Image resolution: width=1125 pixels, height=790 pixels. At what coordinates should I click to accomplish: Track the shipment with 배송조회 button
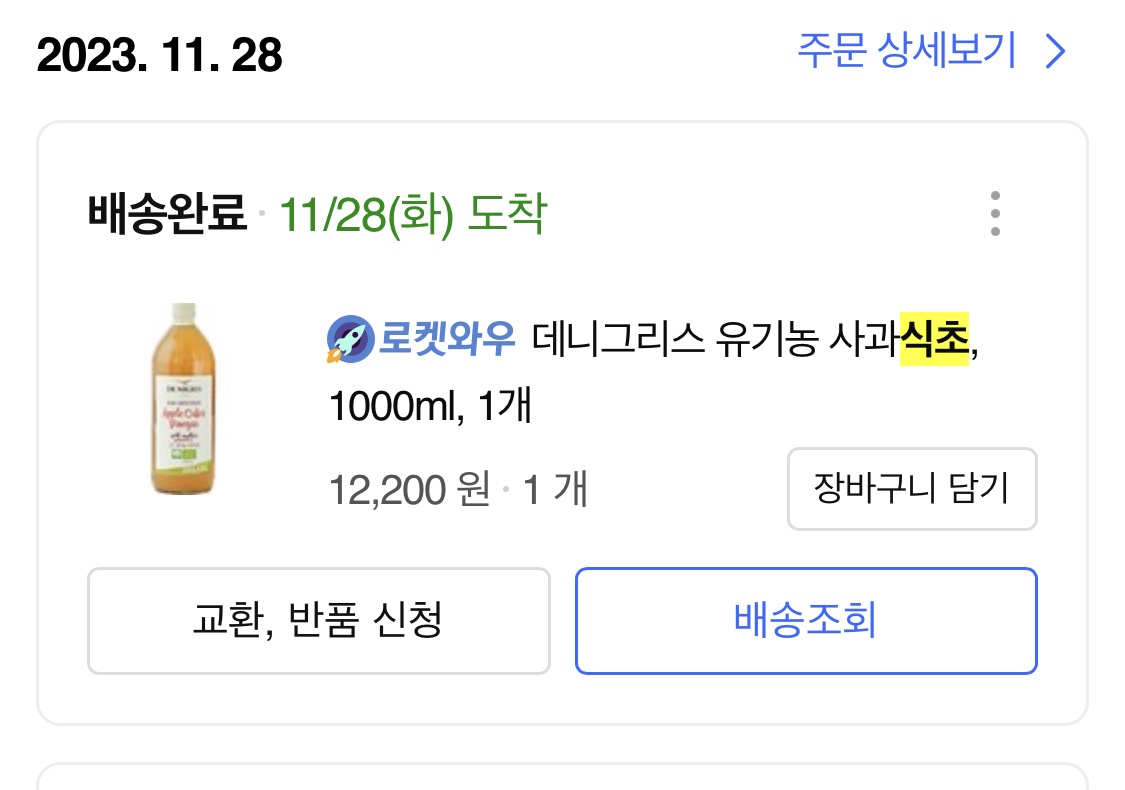(x=806, y=620)
